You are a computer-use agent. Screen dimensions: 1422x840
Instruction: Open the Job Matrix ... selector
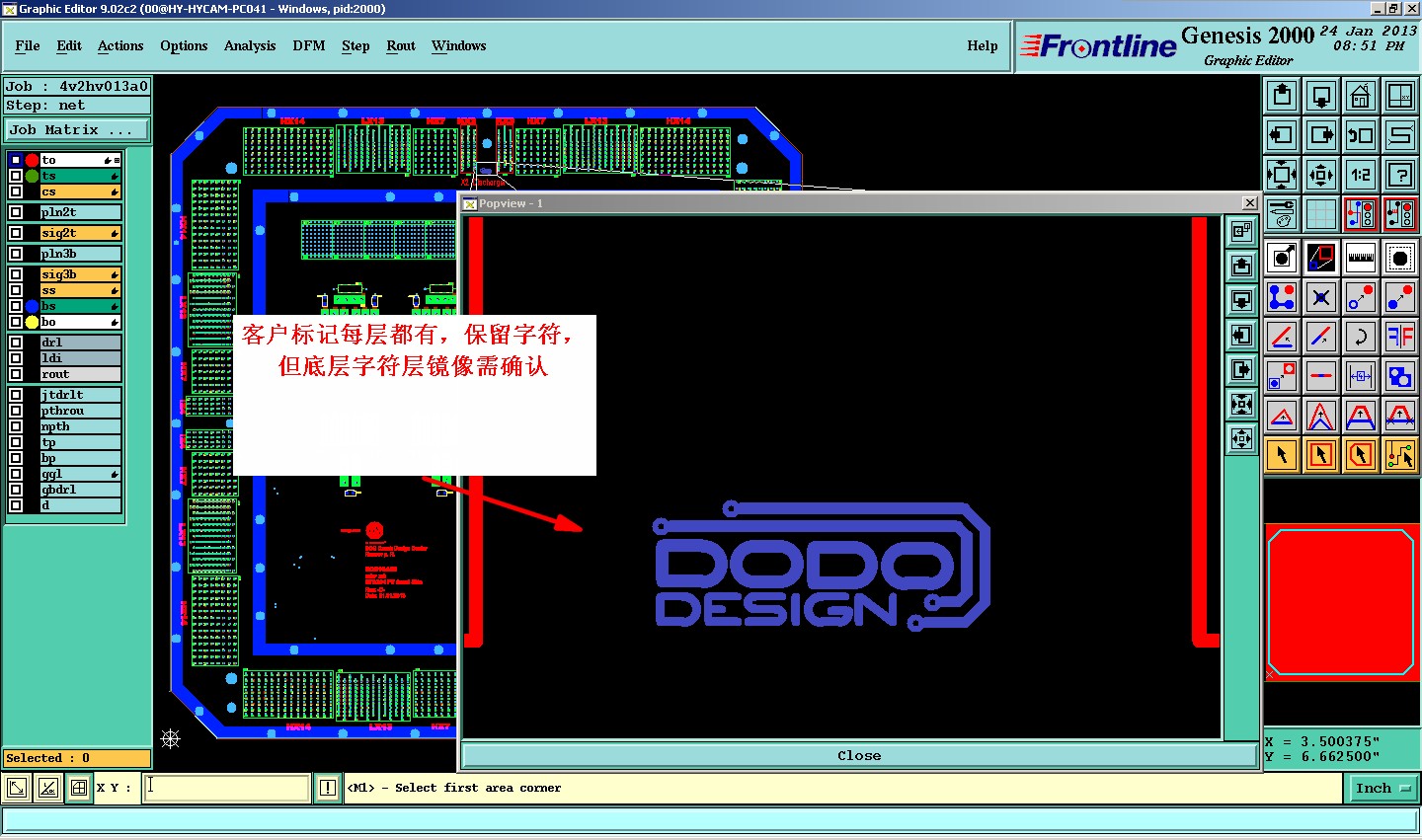[x=77, y=129]
